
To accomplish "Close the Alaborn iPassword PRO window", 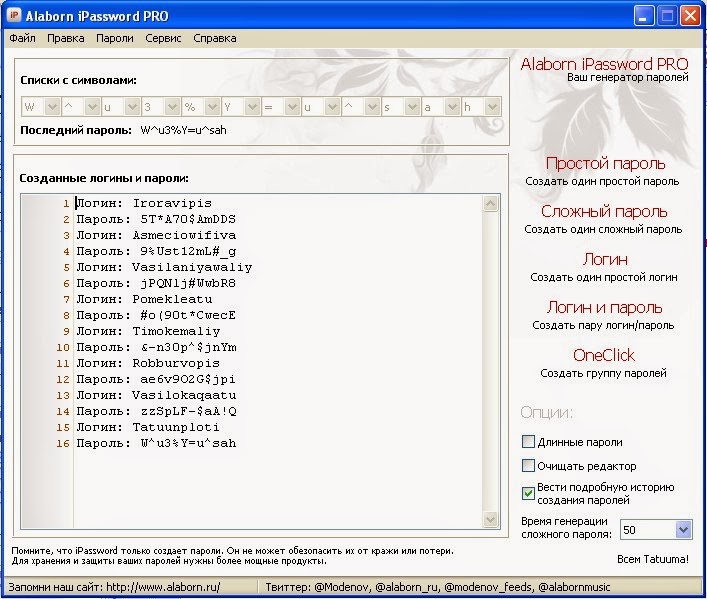I will (x=690, y=16).
